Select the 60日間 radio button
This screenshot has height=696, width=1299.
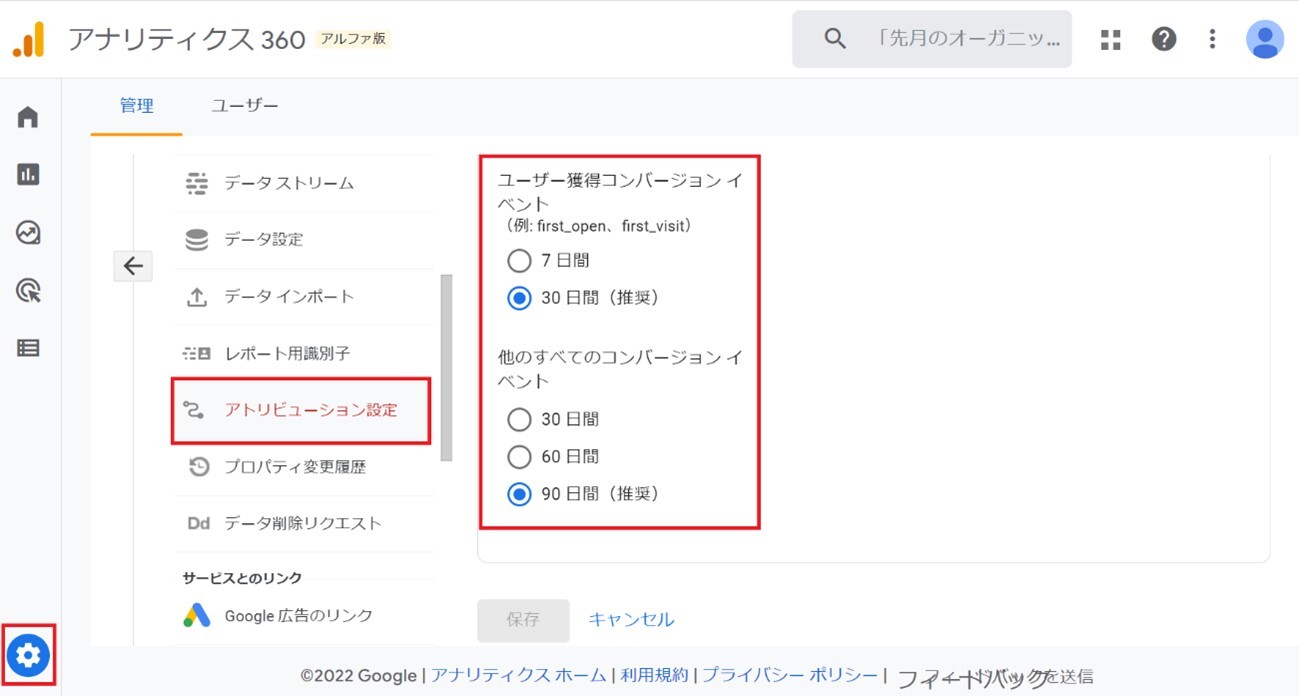tap(519, 457)
